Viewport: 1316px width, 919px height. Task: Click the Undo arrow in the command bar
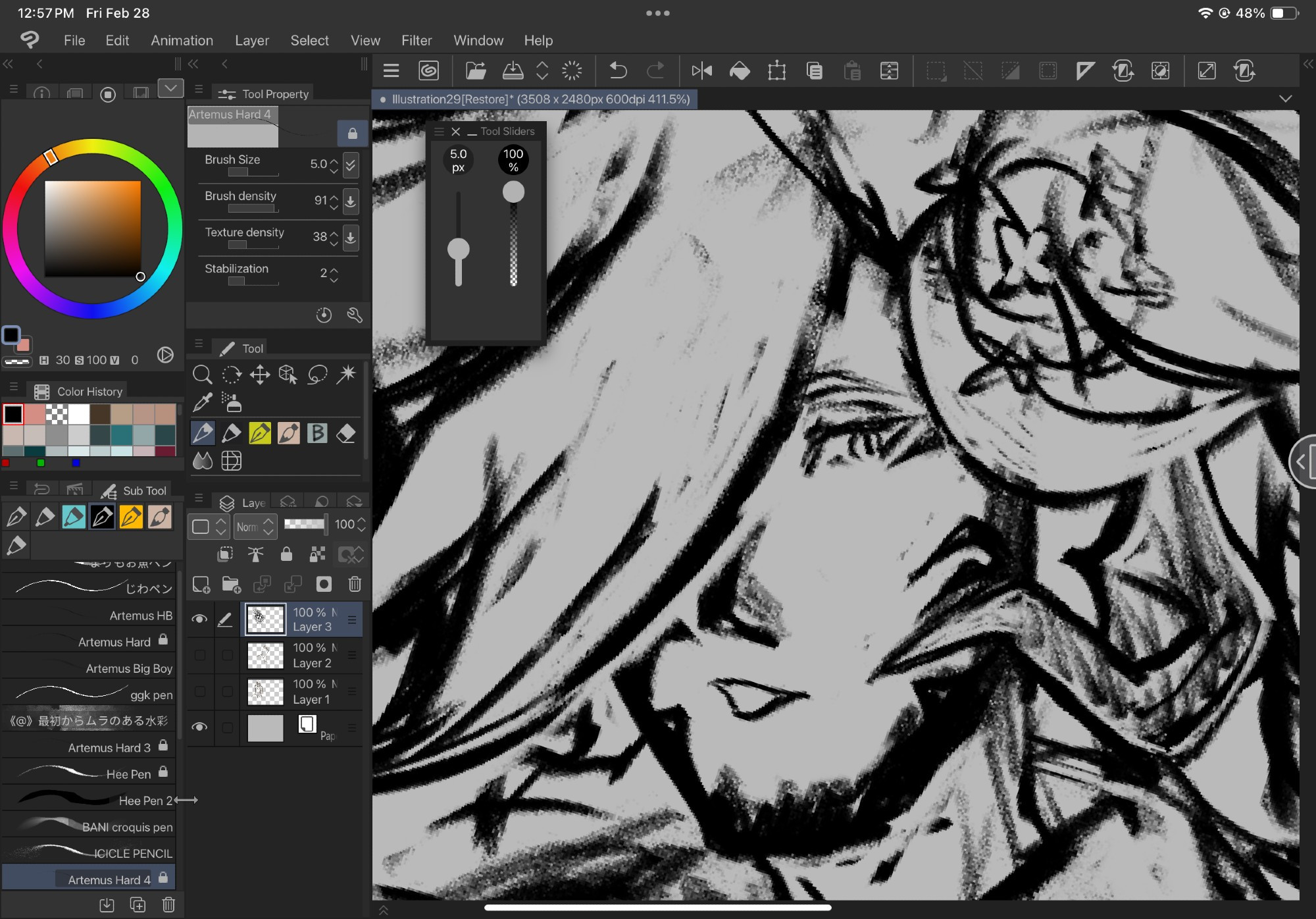point(618,70)
